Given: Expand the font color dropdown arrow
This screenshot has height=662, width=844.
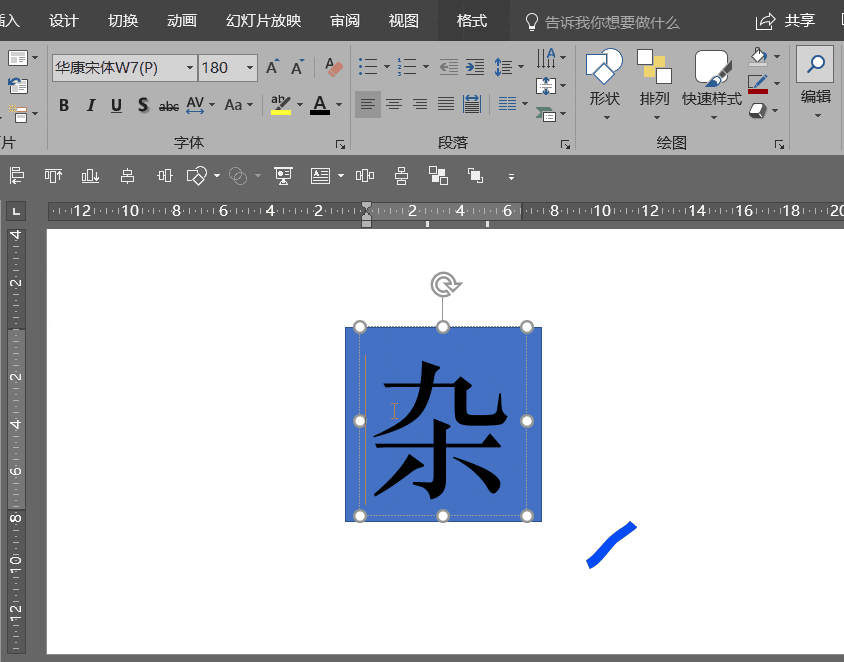Looking at the screenshot, I should (x=339, y=105).
